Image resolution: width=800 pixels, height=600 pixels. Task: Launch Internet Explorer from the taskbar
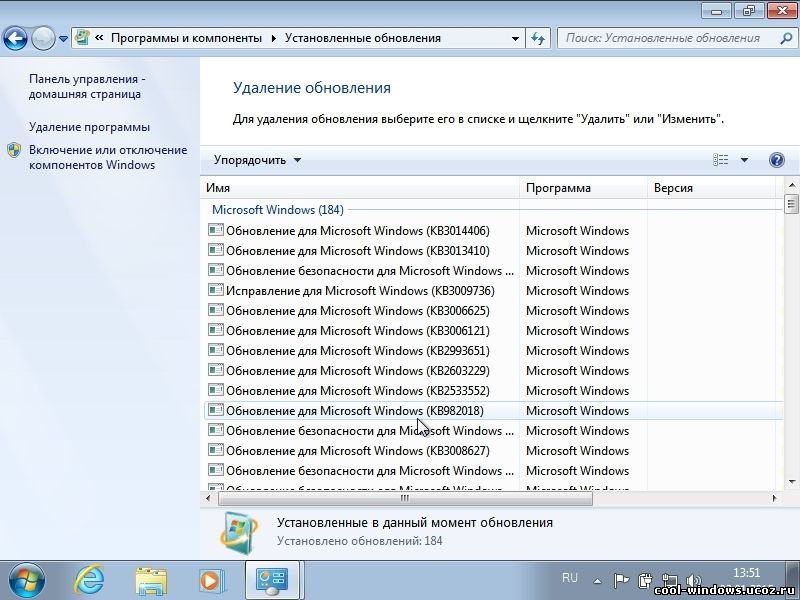click(90, 580)
